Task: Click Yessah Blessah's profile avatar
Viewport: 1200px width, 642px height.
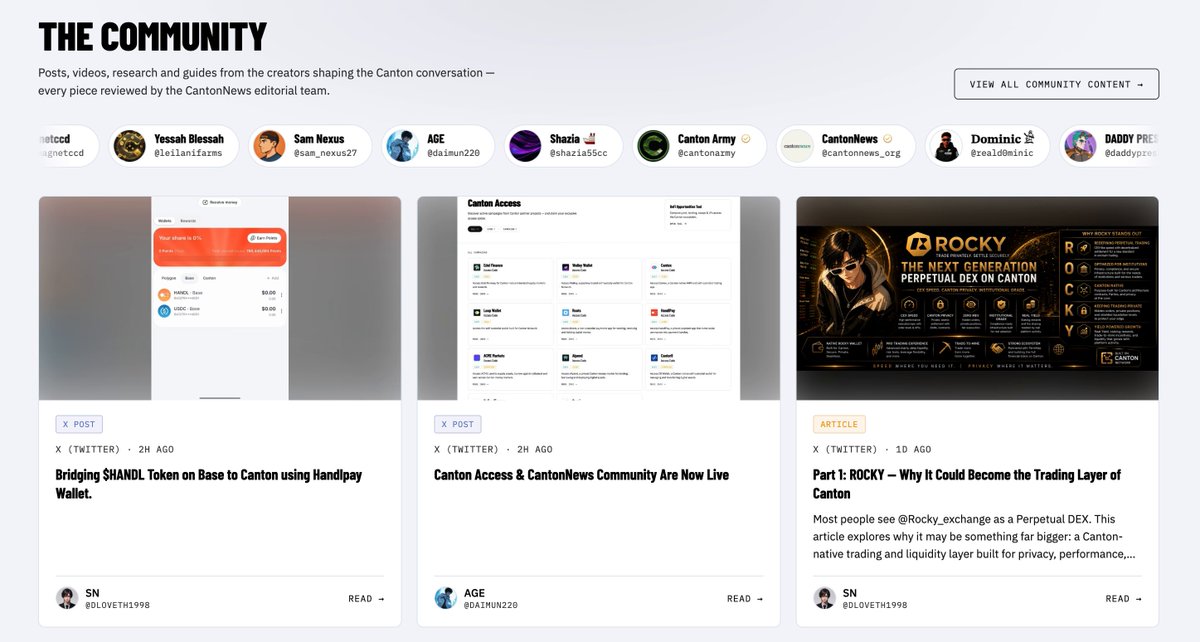Action: [x=130, y=146]
